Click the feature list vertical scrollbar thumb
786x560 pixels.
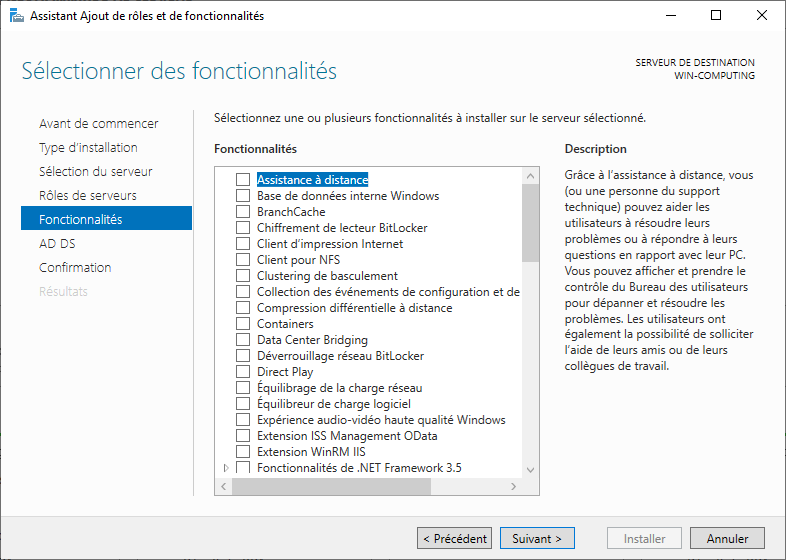(x=531, y=222)
